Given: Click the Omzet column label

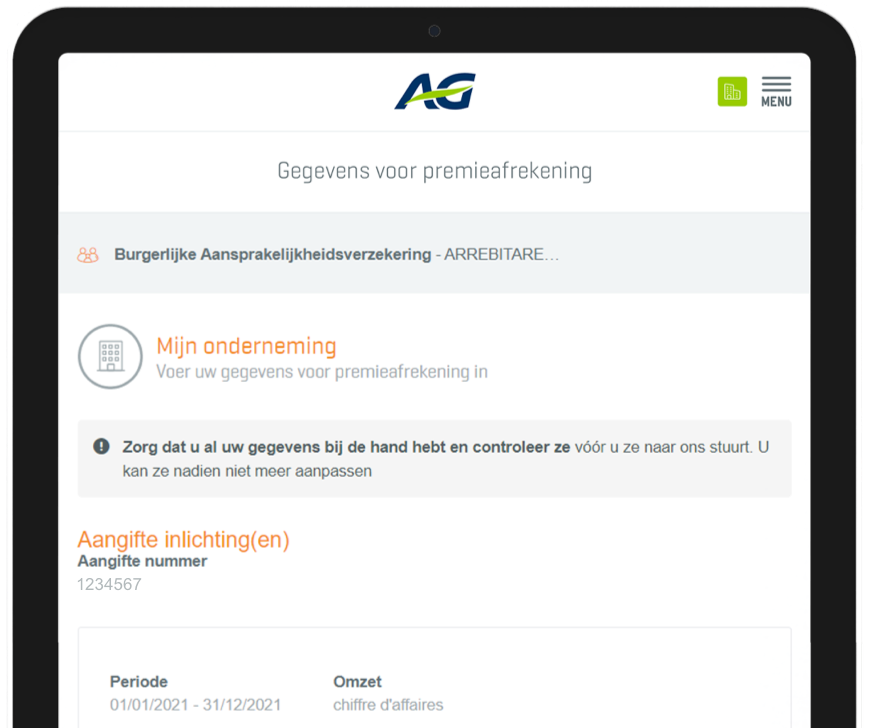Looking at the screenshot, I should (357, 682).
